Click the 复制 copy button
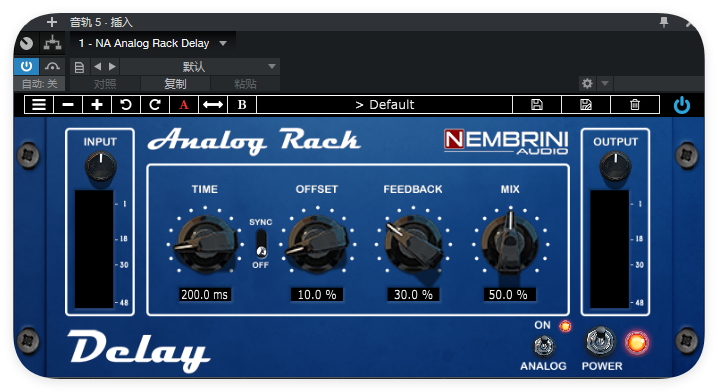The image size is (718, 392). pos(175,84)
